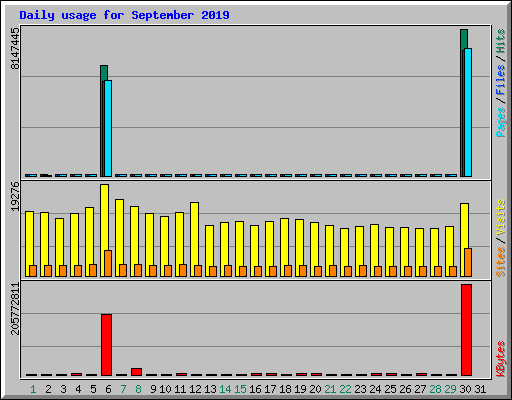Click the day label 11
This screenshot has height=400, width=512.
coord(180,389)
